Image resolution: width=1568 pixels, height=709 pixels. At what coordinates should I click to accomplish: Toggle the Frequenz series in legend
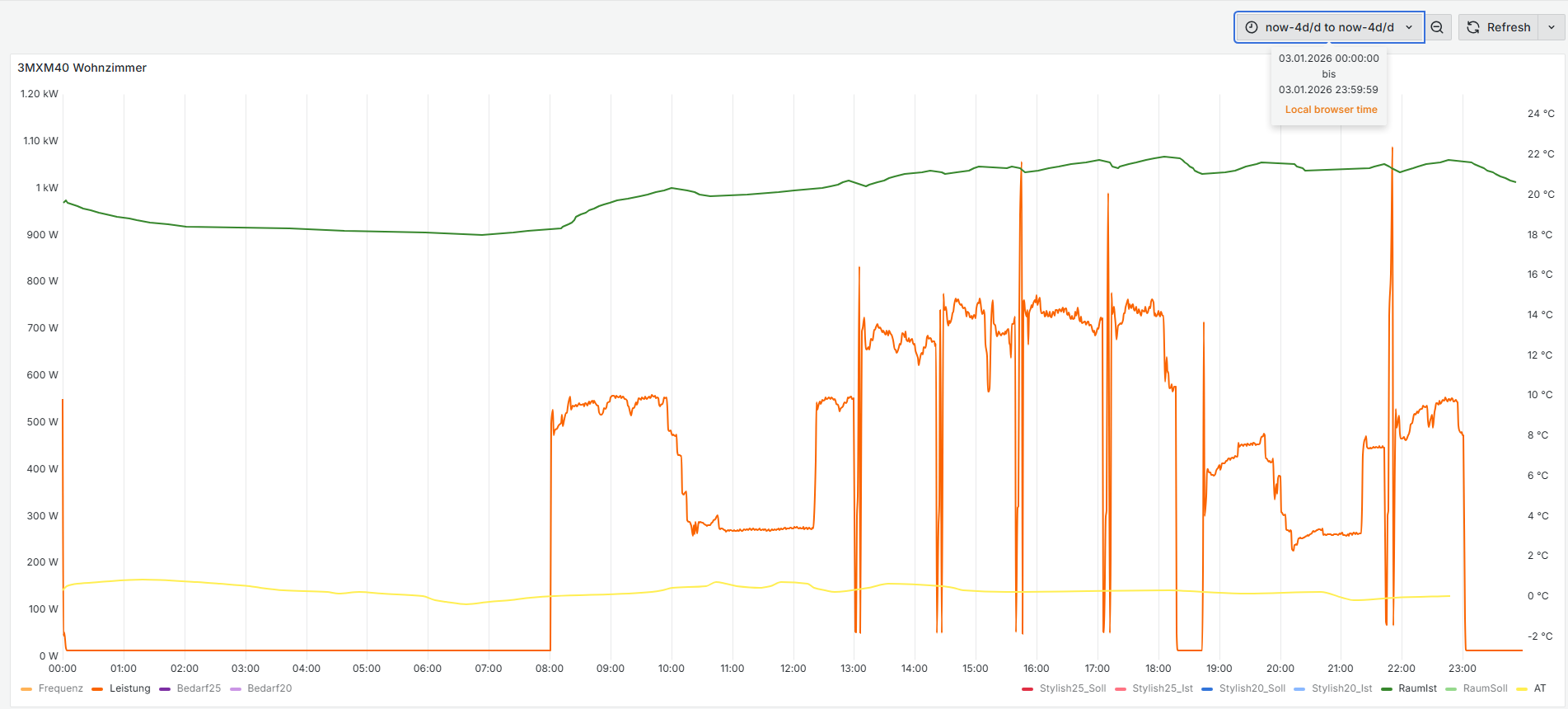coord(60,688)
